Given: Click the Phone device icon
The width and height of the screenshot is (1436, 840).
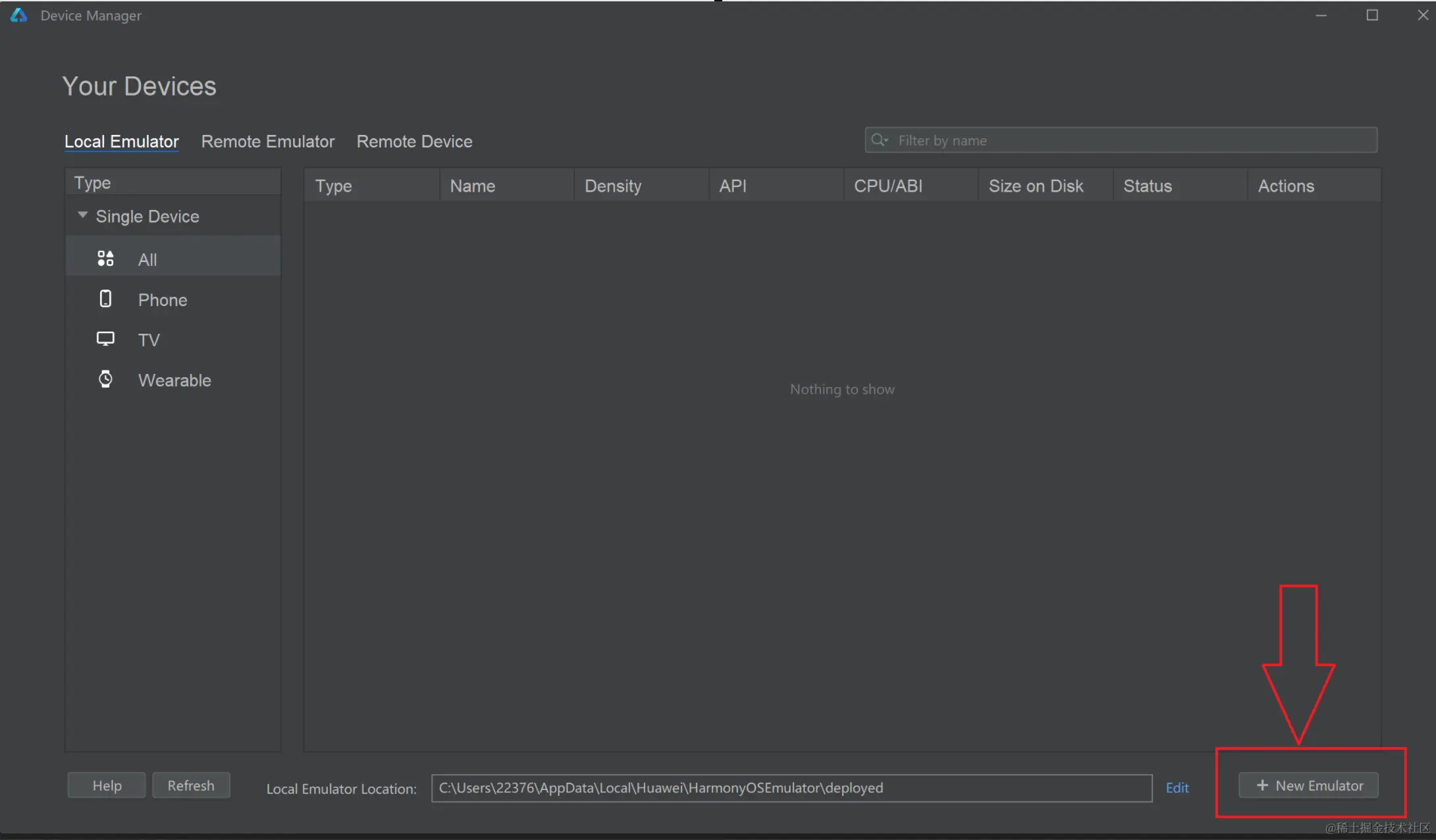Looking at the screenshot, I should (x=105, y=299).
